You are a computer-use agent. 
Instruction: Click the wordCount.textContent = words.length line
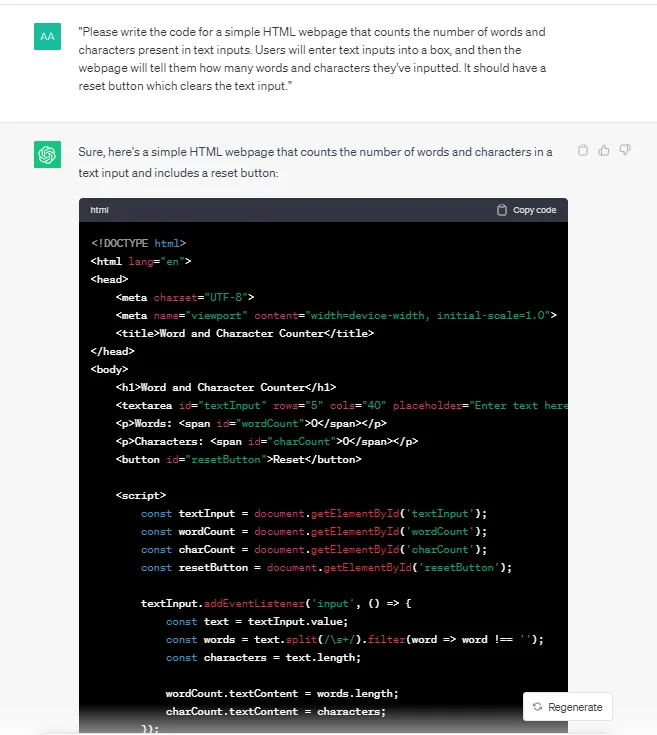[x=282, y=693]
